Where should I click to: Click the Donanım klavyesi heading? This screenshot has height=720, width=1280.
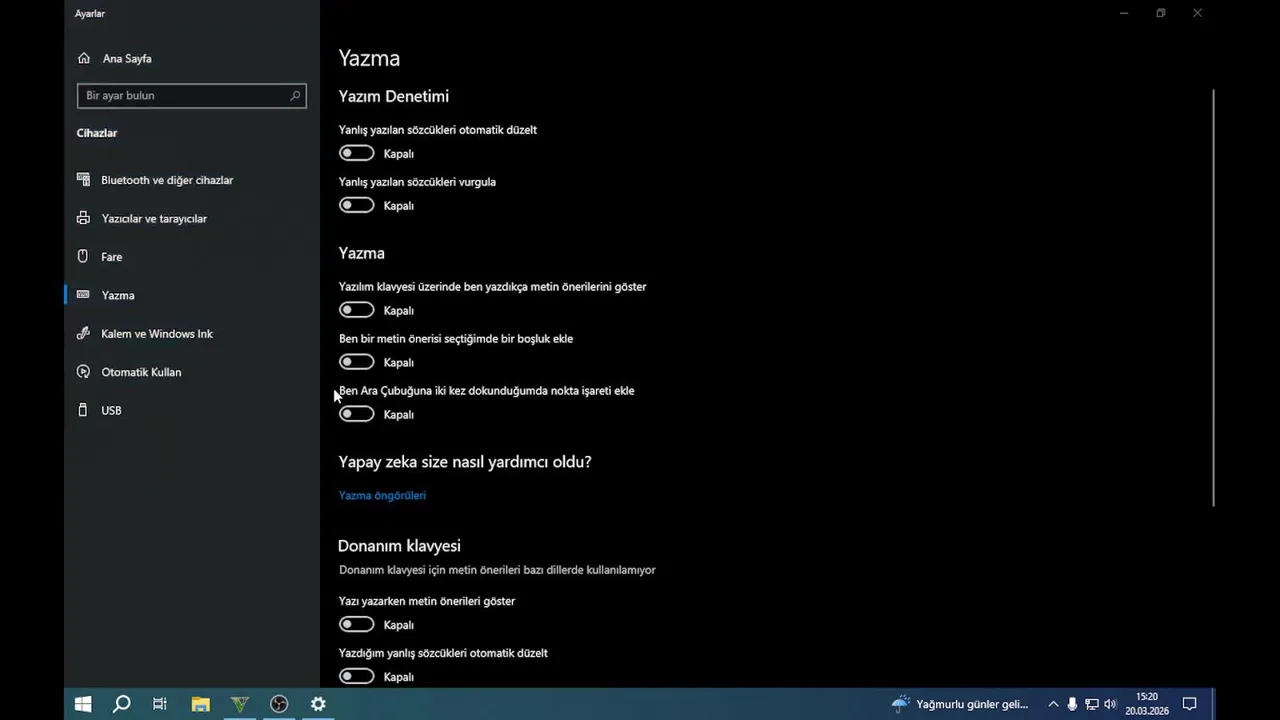pos(399,546)
